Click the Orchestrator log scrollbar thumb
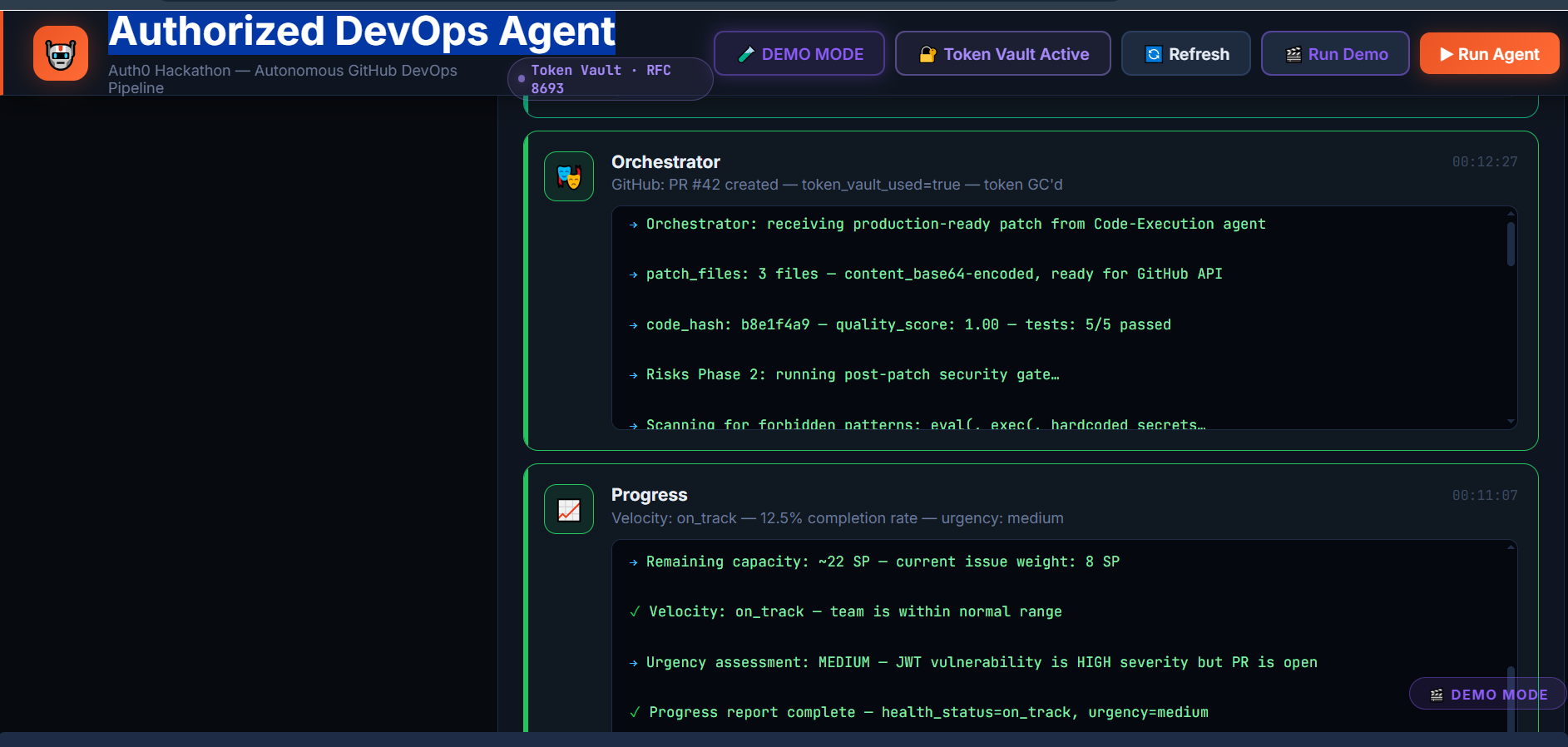 (1511, 244)
